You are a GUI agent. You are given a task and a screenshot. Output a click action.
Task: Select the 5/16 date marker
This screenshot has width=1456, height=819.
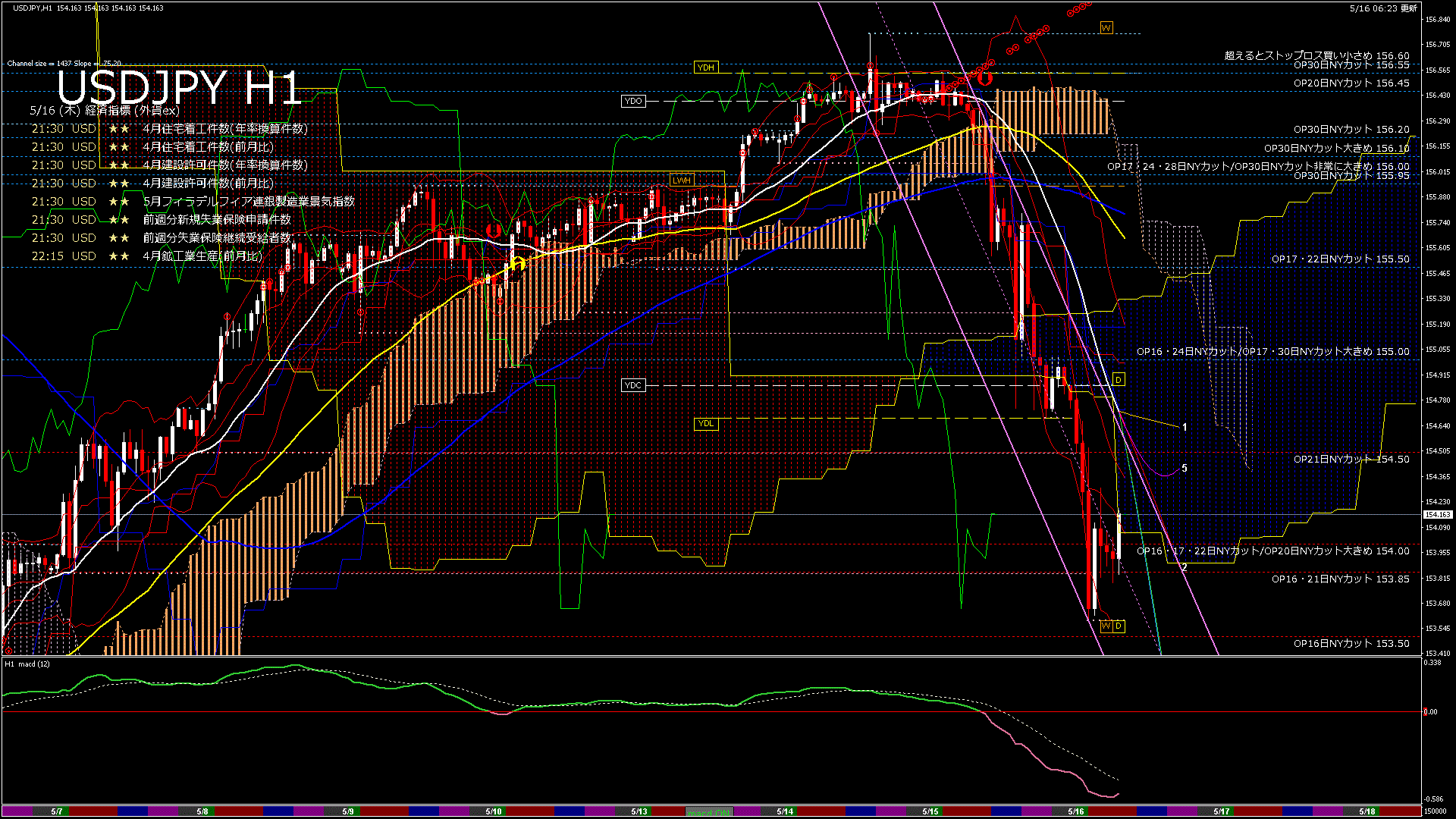[x=1076, y=811]
